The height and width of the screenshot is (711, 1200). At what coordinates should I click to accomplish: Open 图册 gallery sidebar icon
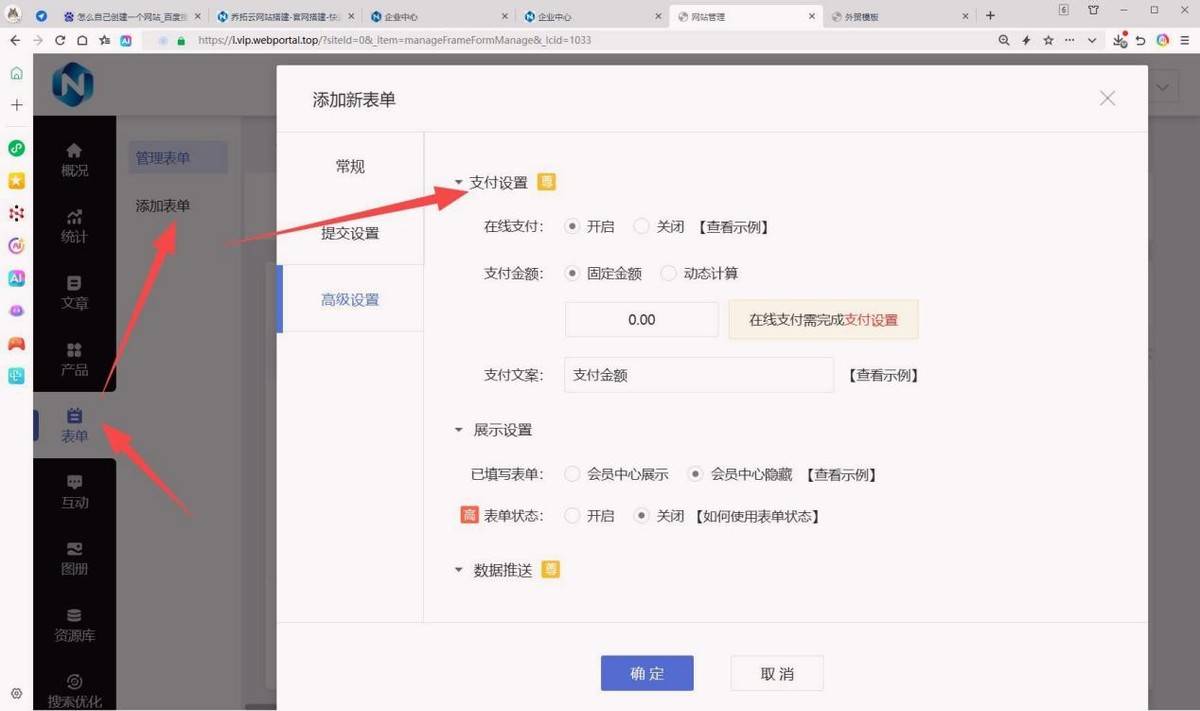[74, 558]
